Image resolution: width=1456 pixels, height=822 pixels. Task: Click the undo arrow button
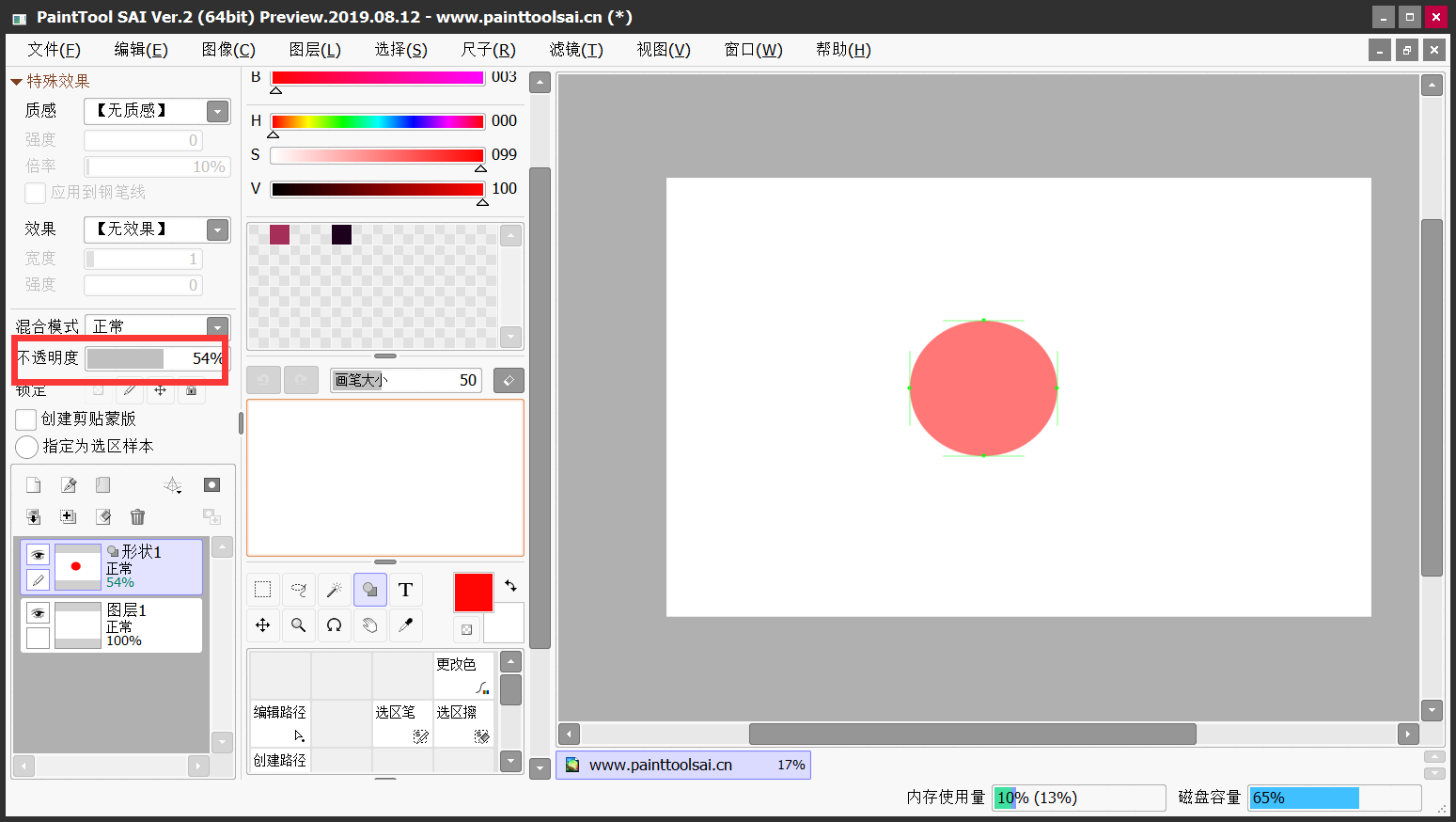point(263,380)
